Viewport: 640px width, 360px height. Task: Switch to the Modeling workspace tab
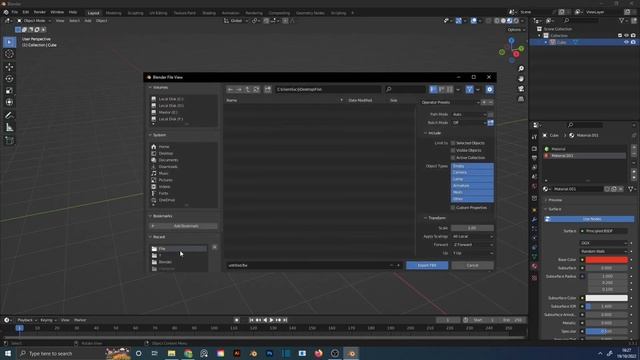click(x=113, y=13)
